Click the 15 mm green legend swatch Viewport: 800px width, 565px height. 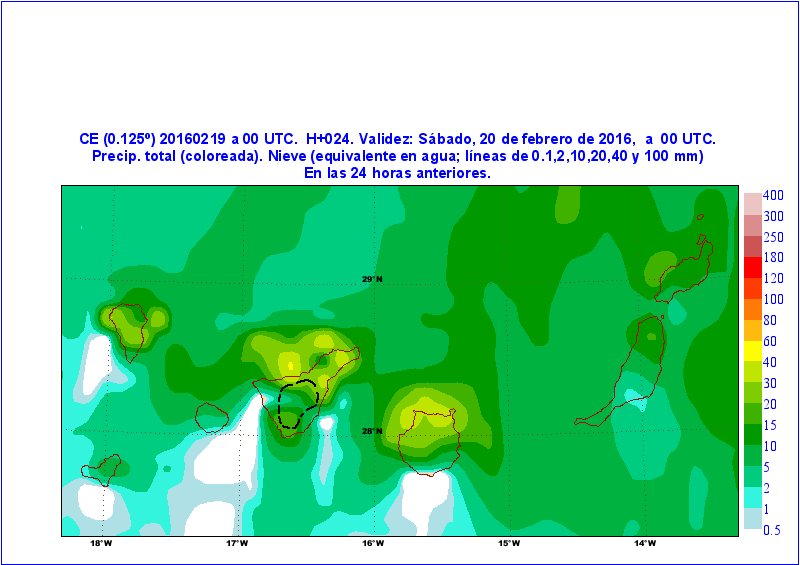click(753, 434)
